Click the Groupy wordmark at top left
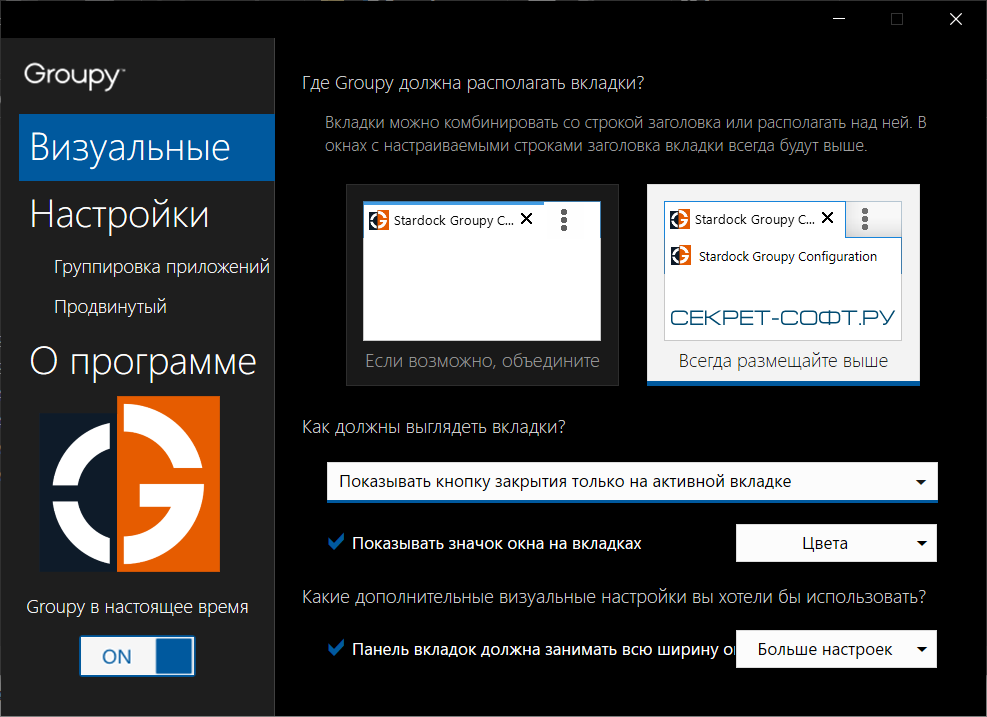 click(x=74, y=75)
